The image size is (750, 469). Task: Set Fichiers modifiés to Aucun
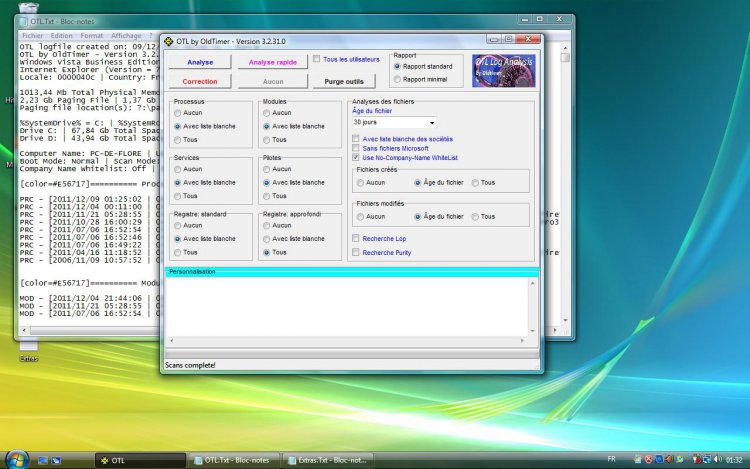tap(360, 217)
